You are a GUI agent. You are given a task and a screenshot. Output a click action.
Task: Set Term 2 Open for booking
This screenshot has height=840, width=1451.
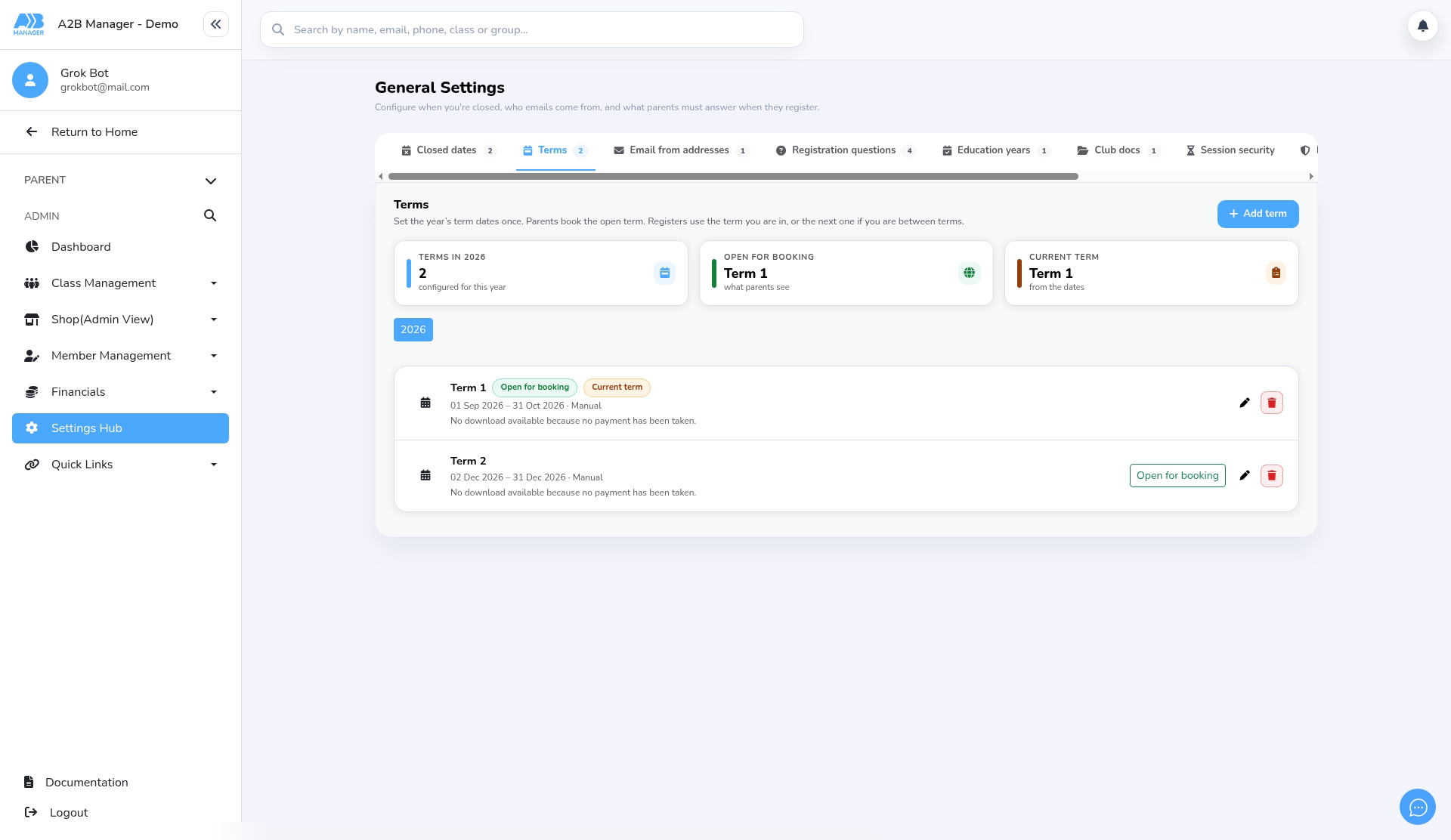click(1177, 475)
